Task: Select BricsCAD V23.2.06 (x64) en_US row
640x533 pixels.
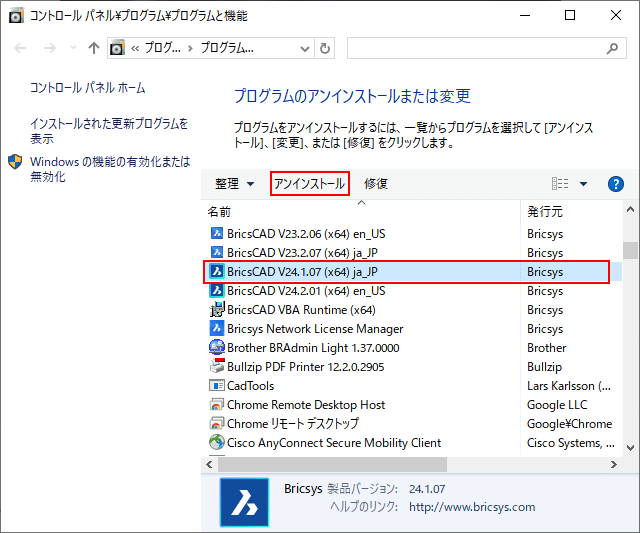Action: click(412, 233)
